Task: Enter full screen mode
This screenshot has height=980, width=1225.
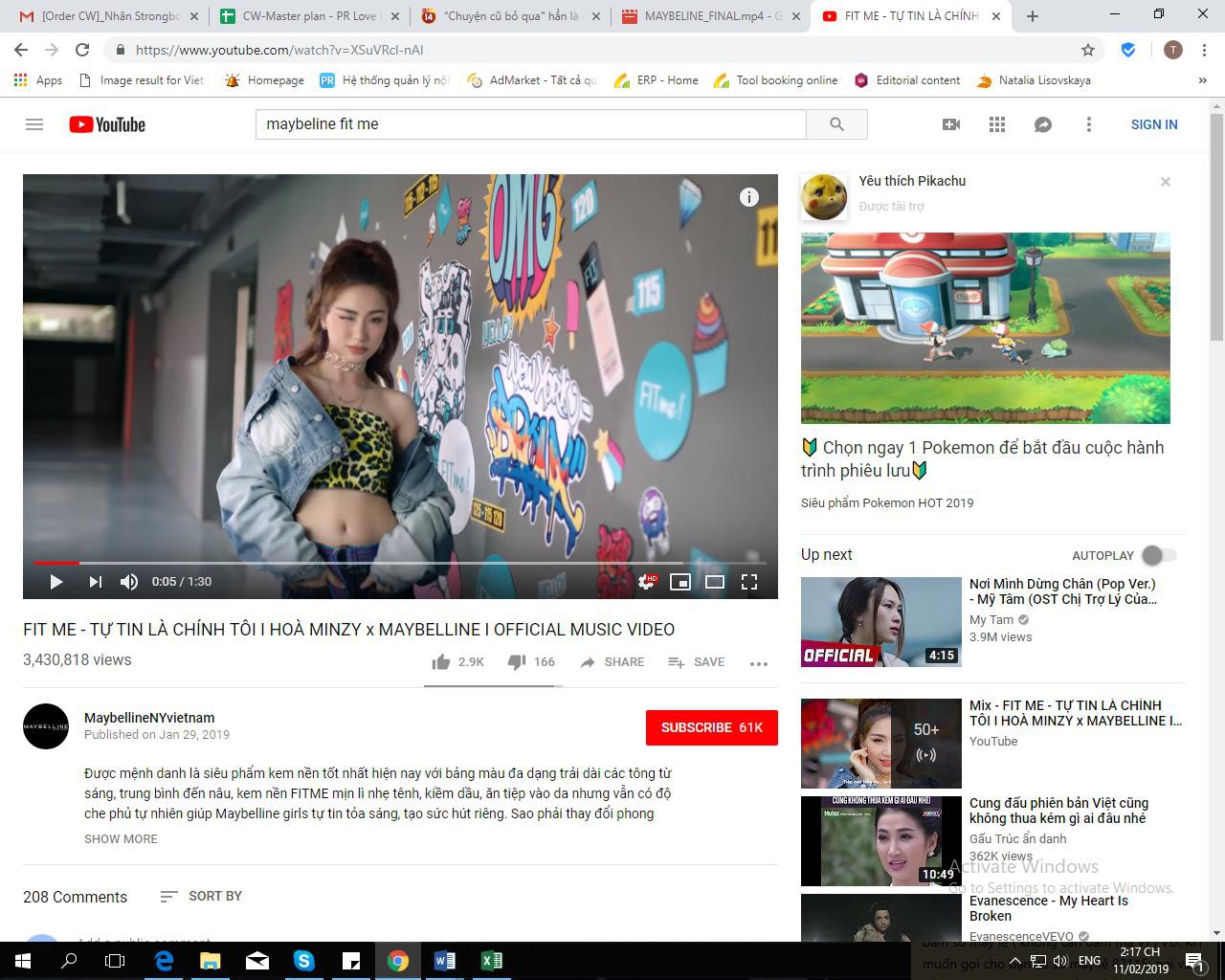Action: point(749,581)
